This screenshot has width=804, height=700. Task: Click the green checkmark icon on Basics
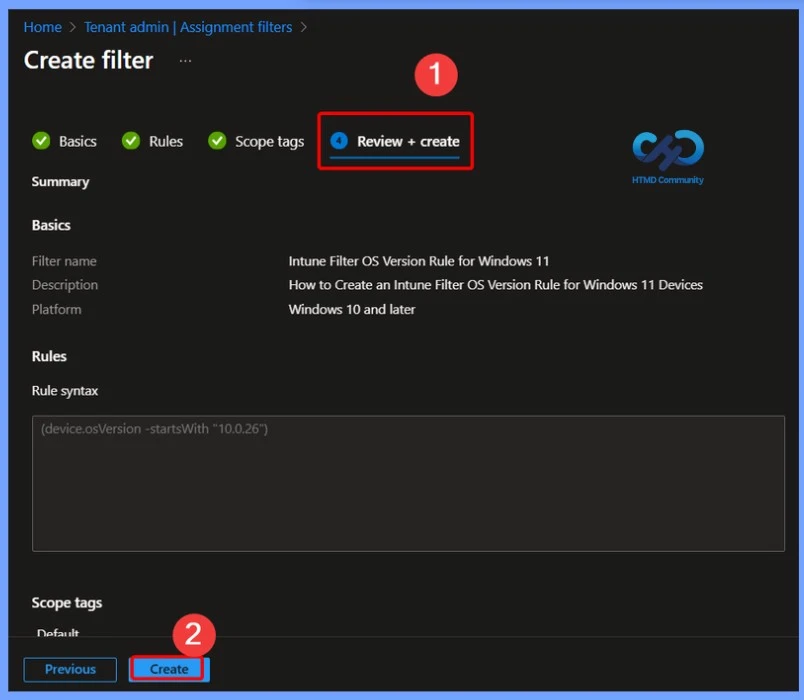(x=41, y=141)
